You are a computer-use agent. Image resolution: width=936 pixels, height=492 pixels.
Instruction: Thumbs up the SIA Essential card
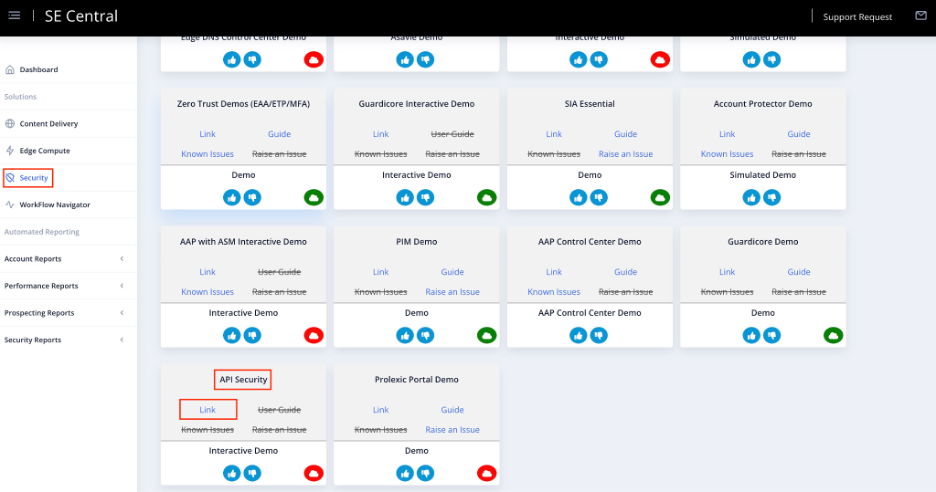(578, 197)
